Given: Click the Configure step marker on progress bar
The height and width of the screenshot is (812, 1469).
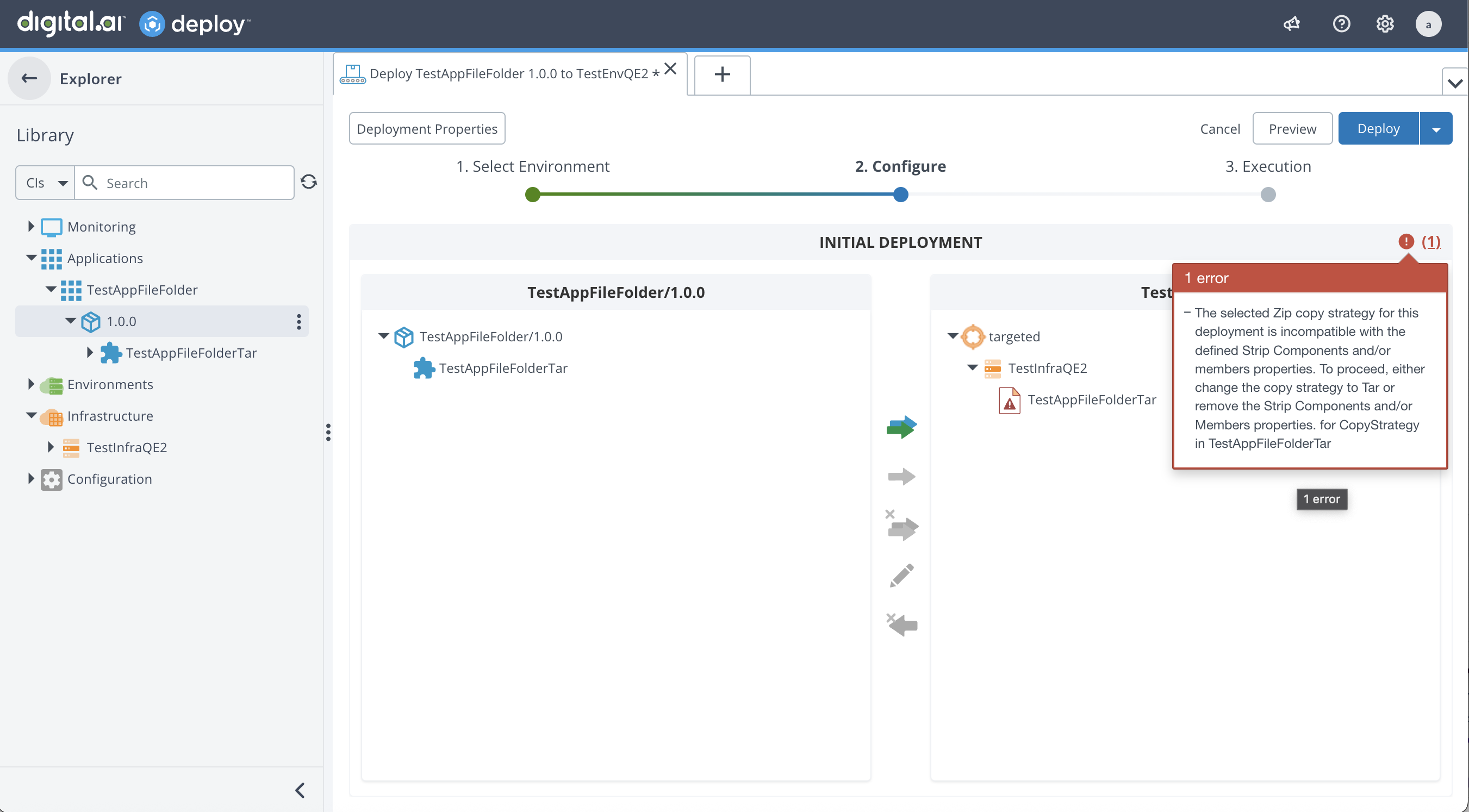Looking at the screenshot, I should click(x=900, y=195).
